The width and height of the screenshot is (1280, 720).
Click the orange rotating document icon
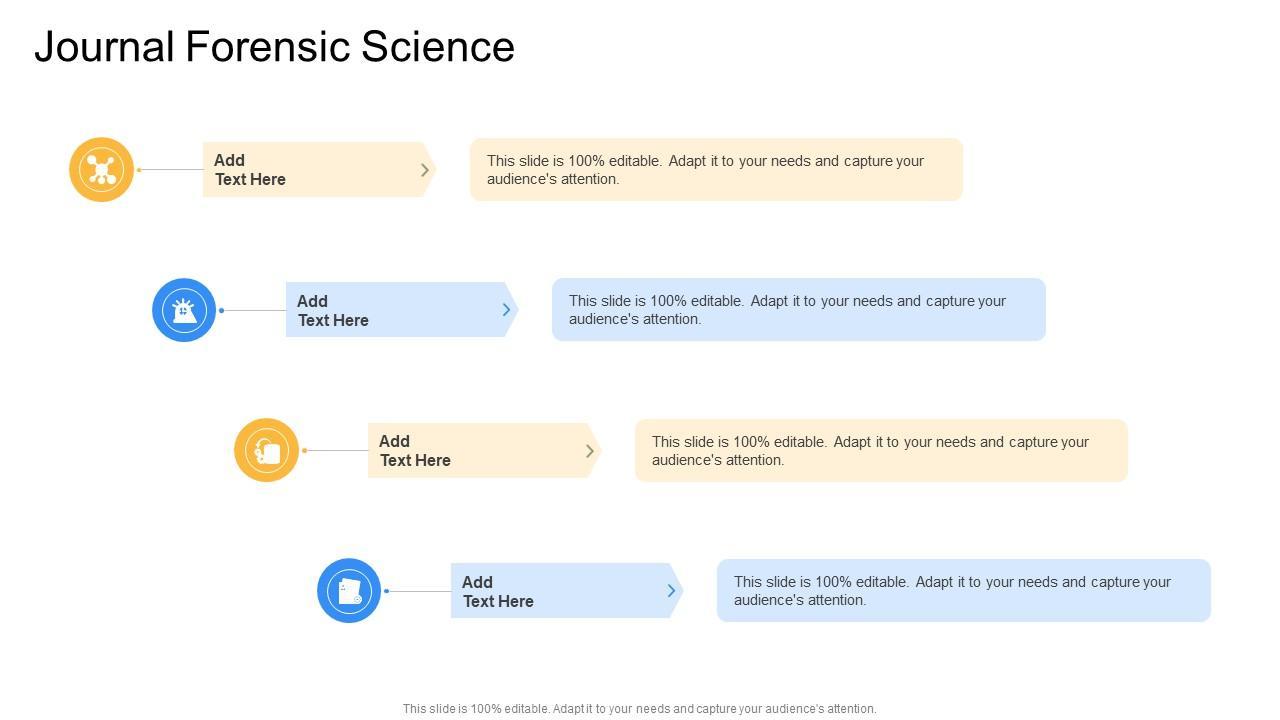266,450
